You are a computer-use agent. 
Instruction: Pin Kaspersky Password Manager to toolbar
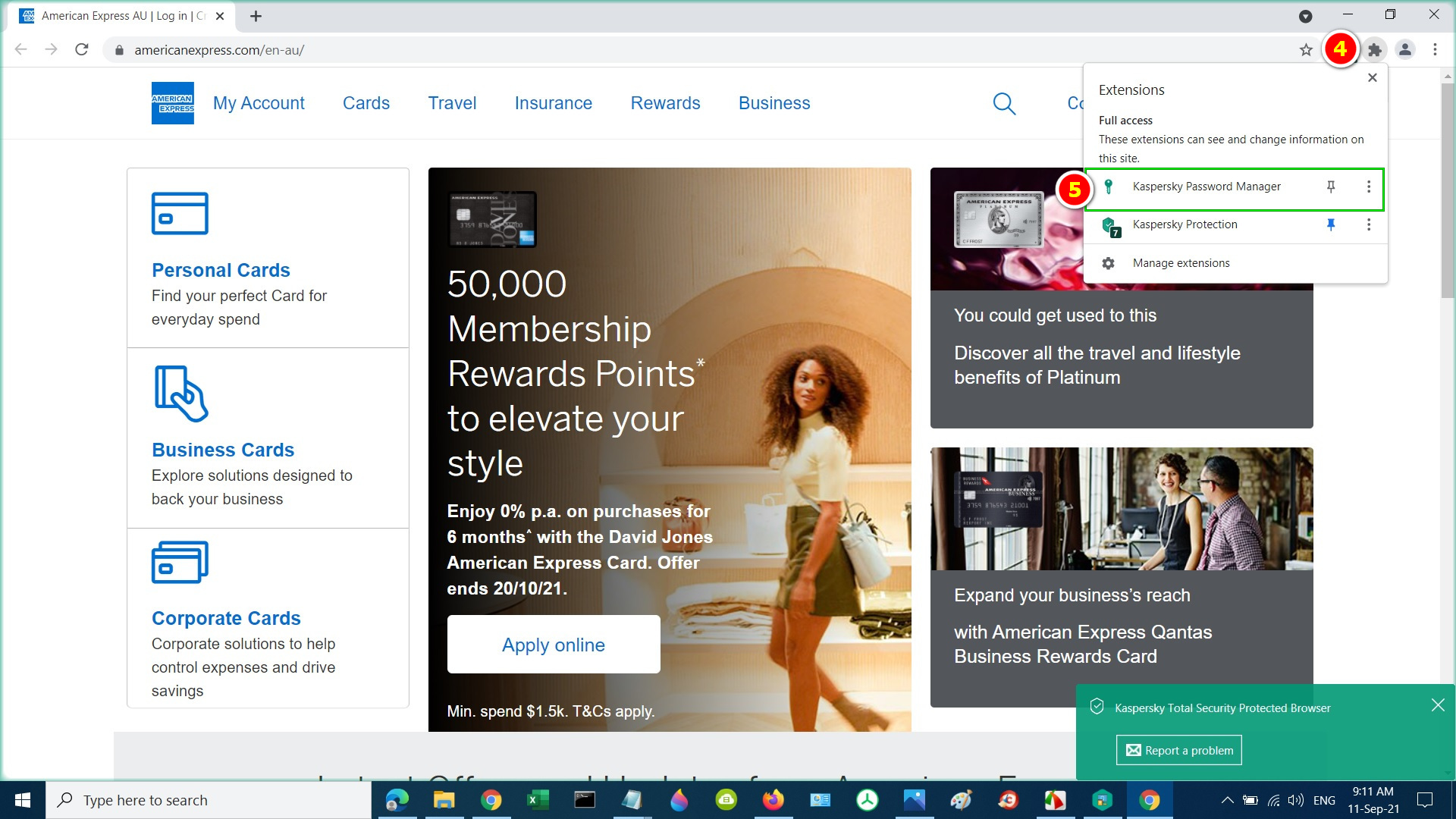click(1331, 187)
